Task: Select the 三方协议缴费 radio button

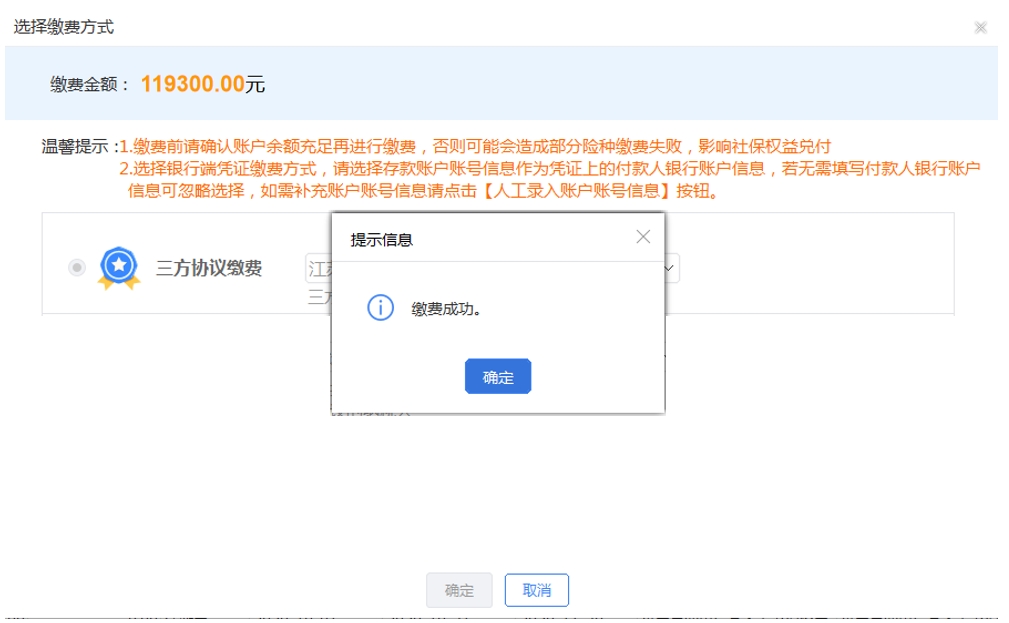Action: coord(77,268)
